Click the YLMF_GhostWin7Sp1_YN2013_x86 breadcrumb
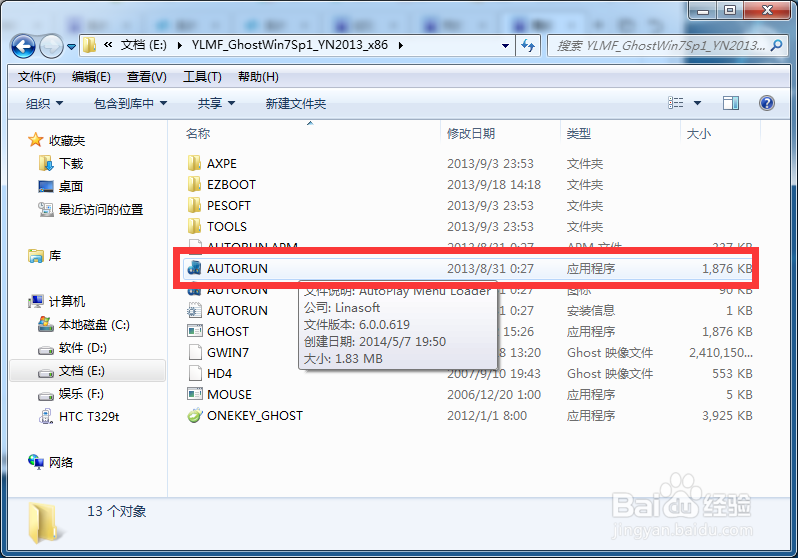Image resolution: width=798 pixels, height=558 pixels. click(290, 45)
